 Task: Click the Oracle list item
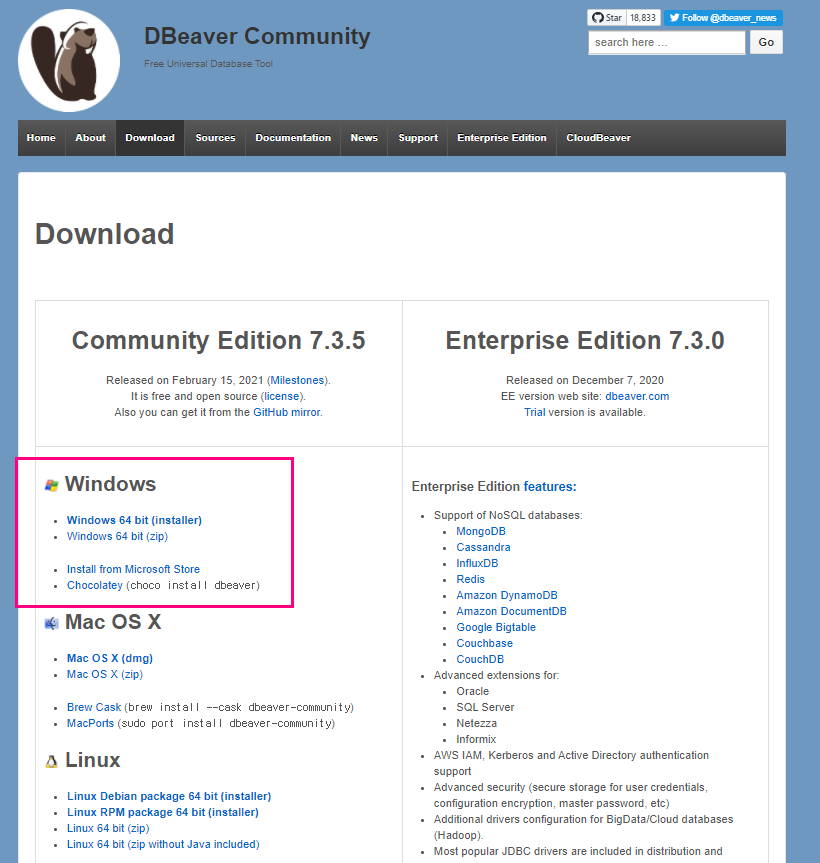tap(473, 691)
